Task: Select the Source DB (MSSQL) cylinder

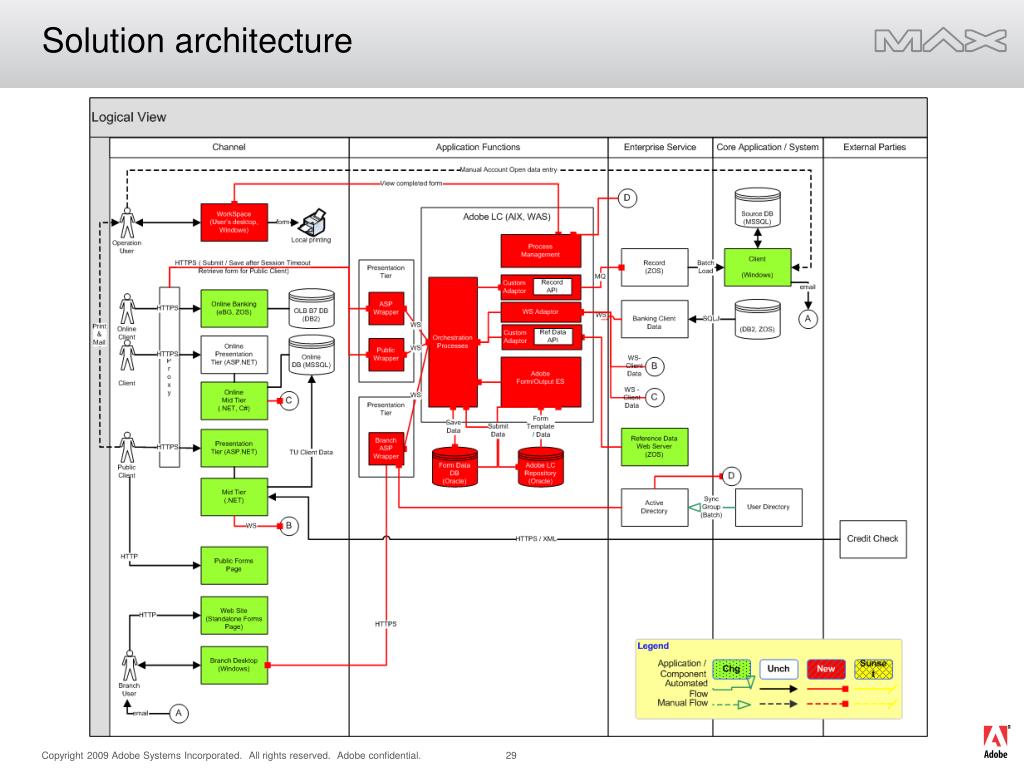Action: click(x=758, y=208)
